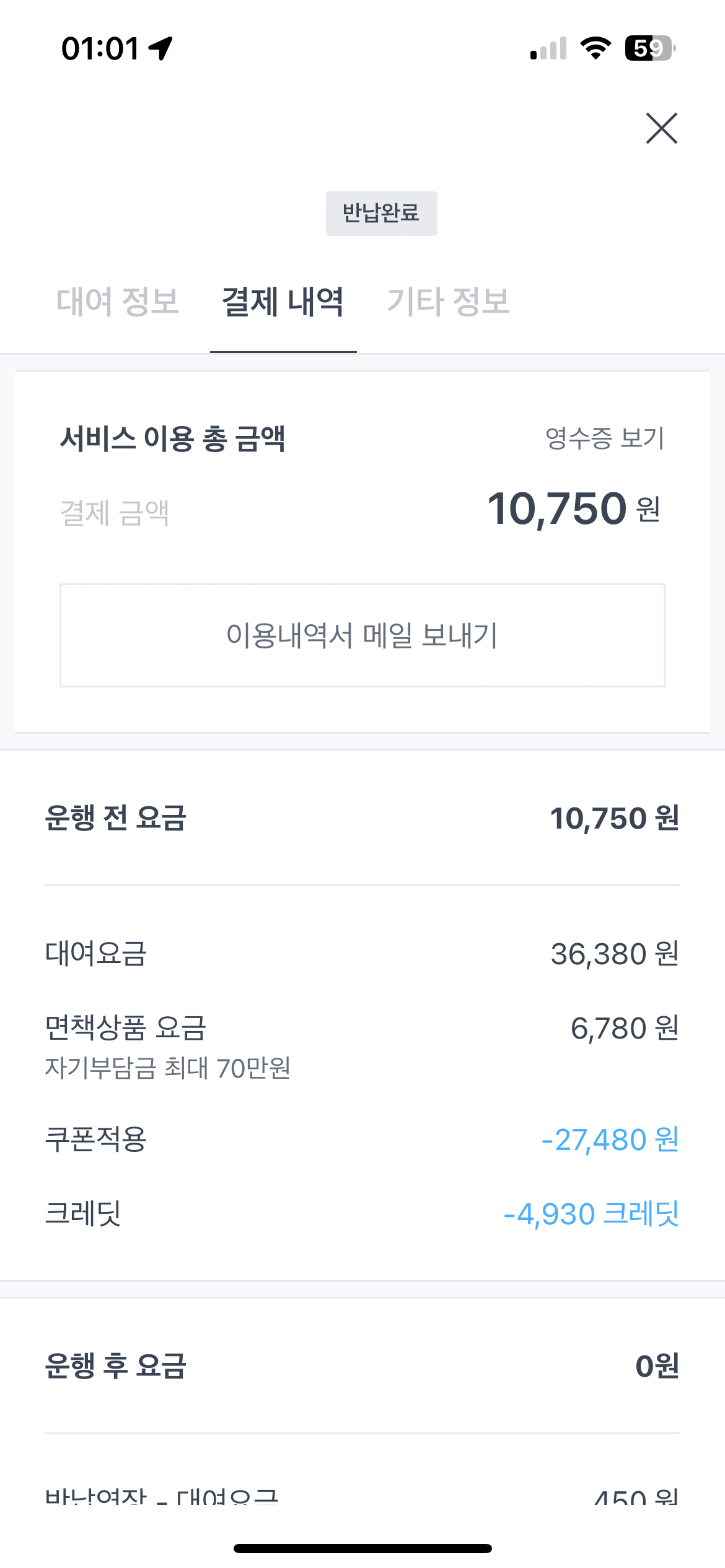Viewport: 725px width, 1568px height.
Task: Tap the battery indicator icon
Action: click(649, 48)
